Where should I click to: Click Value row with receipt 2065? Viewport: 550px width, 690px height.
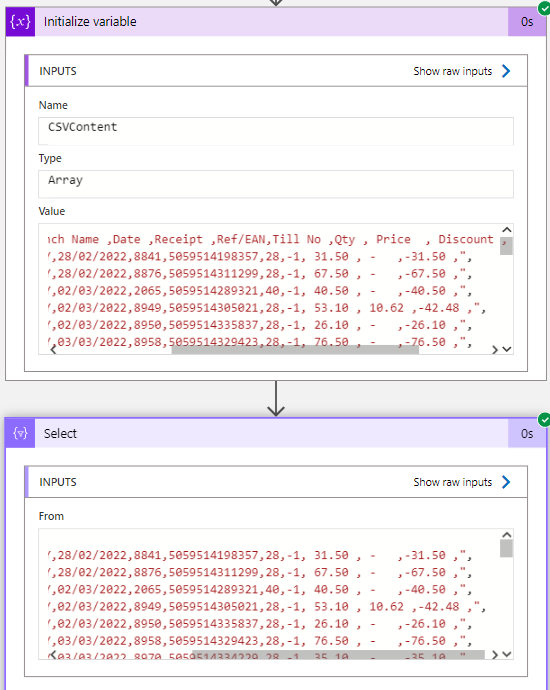click(x=260, y=291)
